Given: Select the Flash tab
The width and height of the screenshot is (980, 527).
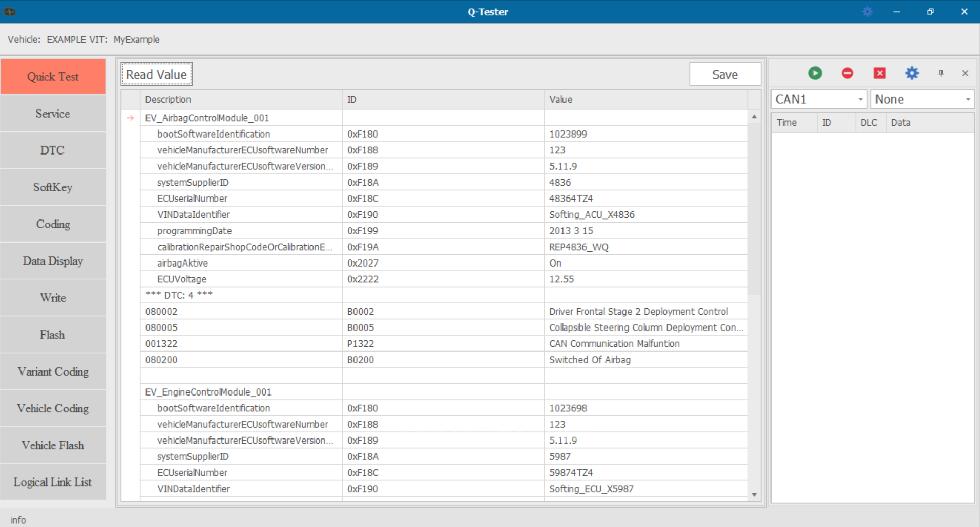Looking at the screenshot, I should click(x=53, y=335).
